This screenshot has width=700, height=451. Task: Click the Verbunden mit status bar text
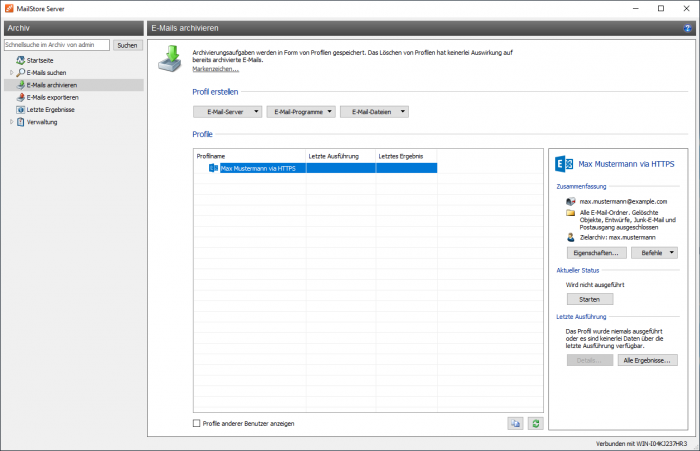(x=642, y=443)
